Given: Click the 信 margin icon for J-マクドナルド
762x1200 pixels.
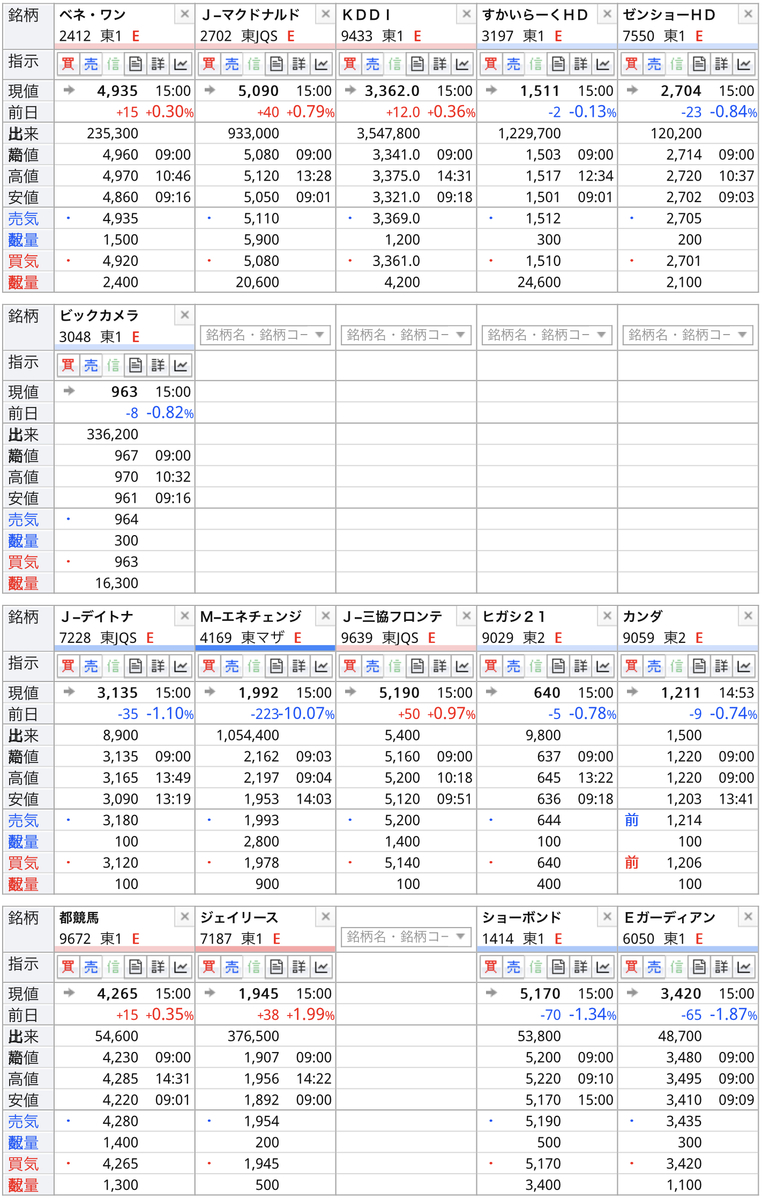Looking at the screenshot, I should coord(254,64).
